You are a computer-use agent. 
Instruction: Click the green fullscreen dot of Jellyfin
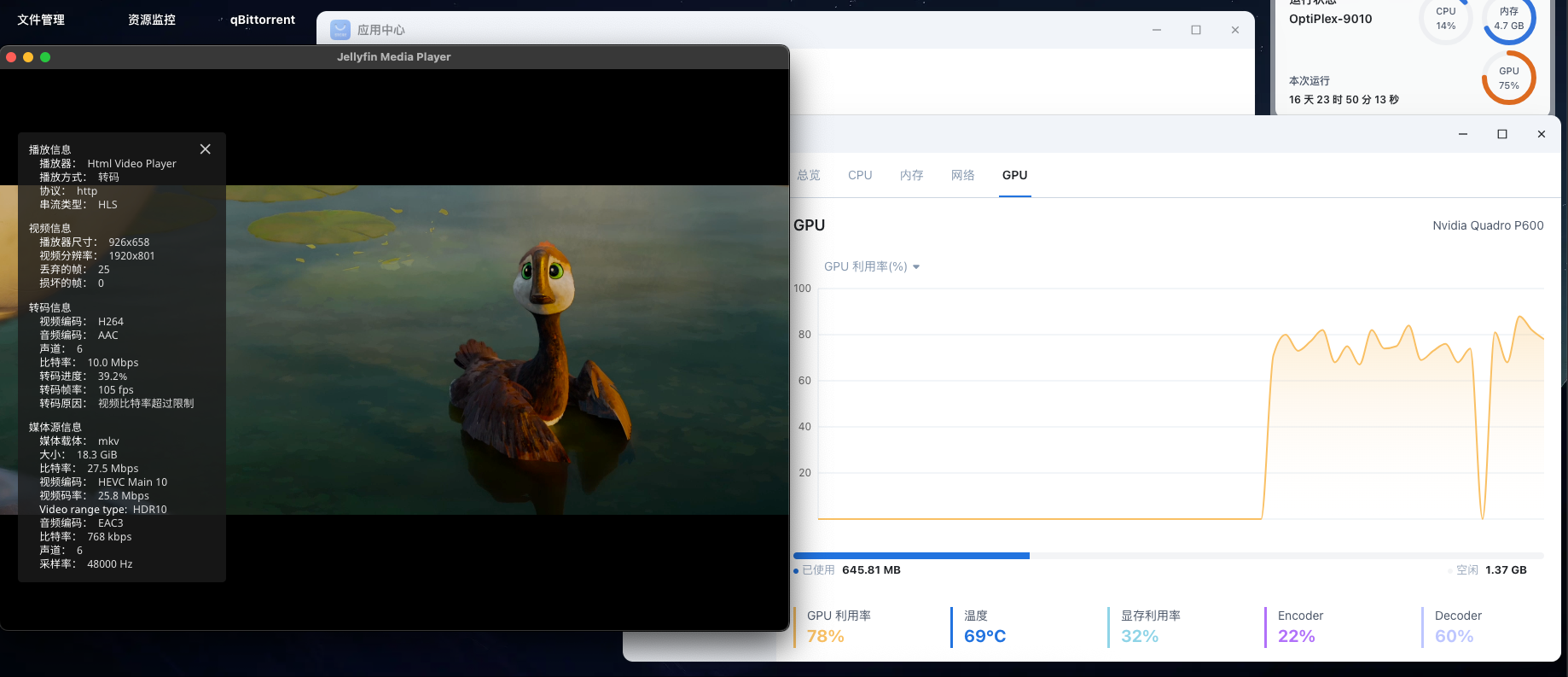[45, 57]
